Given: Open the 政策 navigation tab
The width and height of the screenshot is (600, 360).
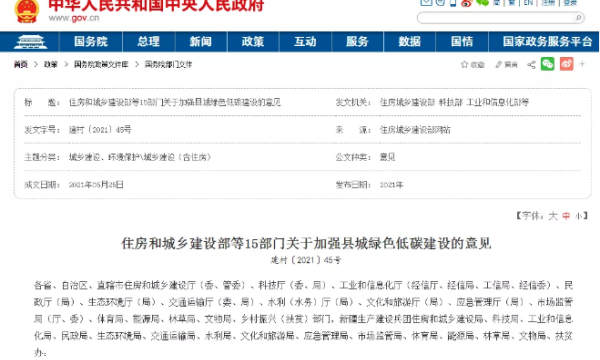Looking at the screenshot, I should pyautogui.click(x=253, y=42).
